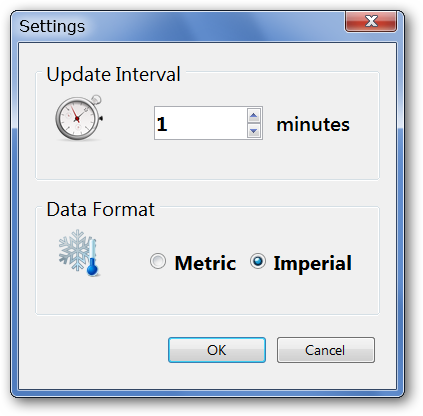
Task: Close the Settings window with red X
Action: click(371, 21)
